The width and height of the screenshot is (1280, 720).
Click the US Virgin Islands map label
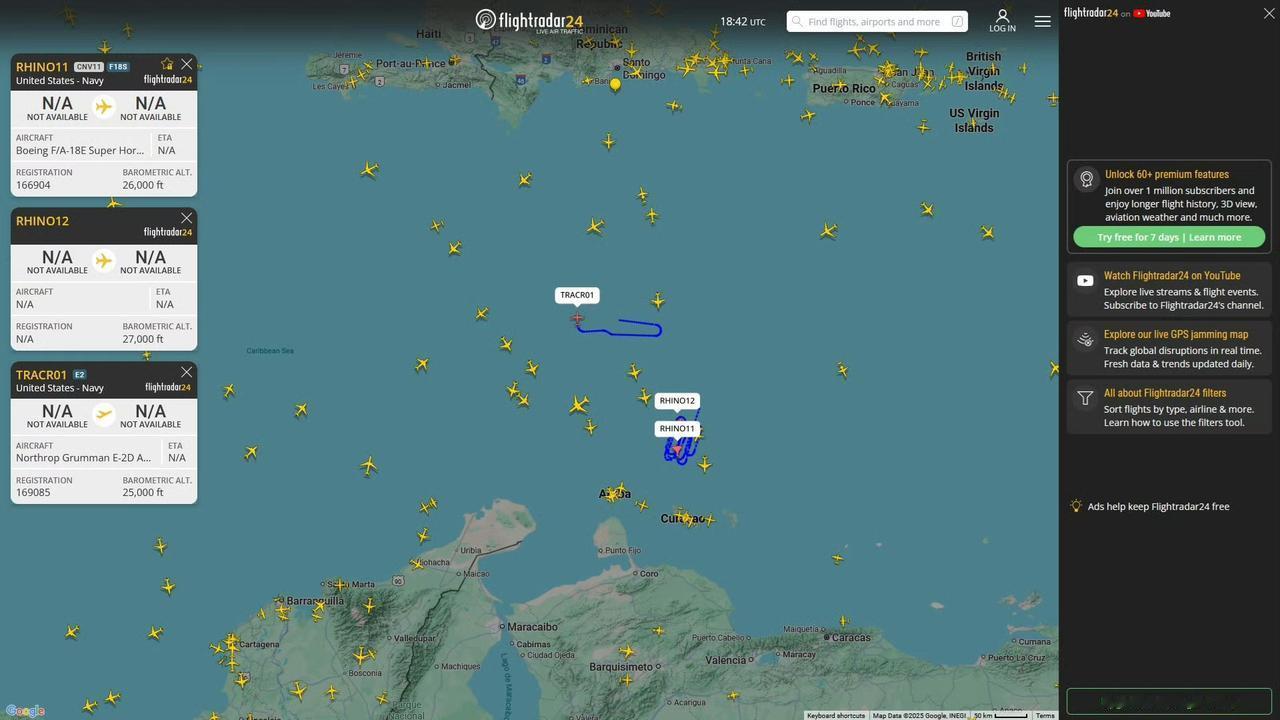point(974,120)
